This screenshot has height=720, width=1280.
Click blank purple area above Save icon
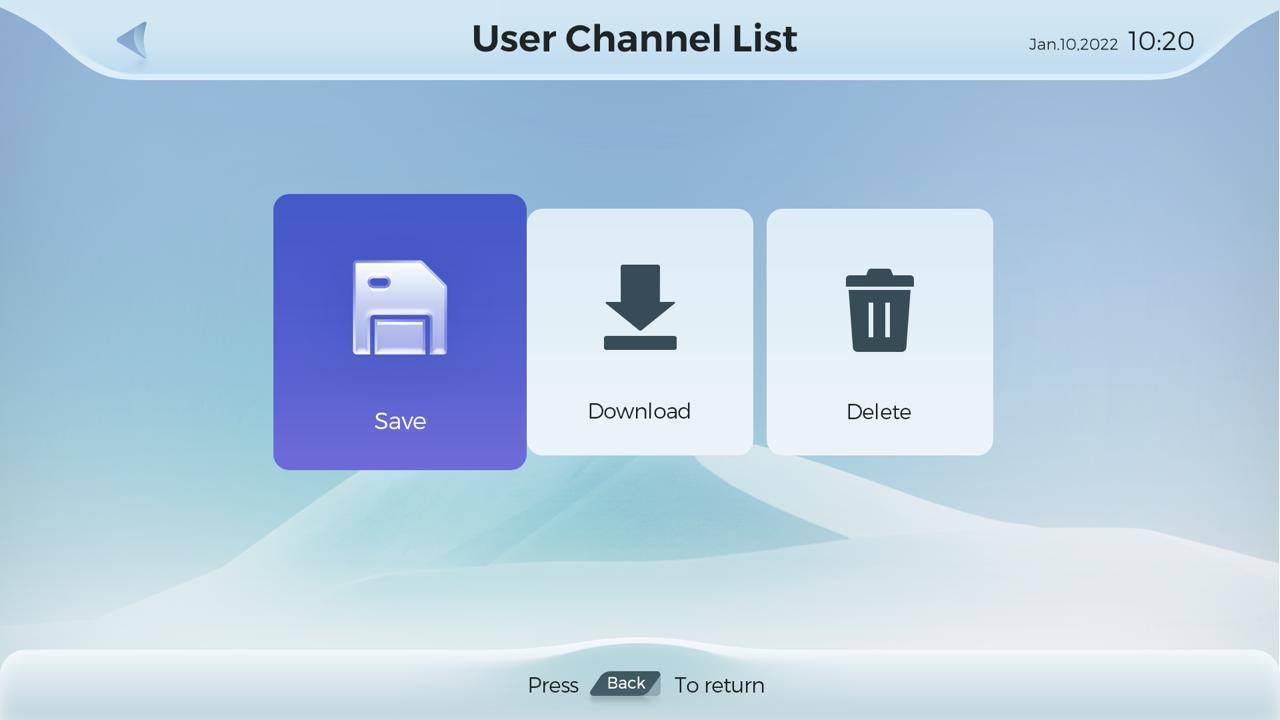(x=399, y=225)
